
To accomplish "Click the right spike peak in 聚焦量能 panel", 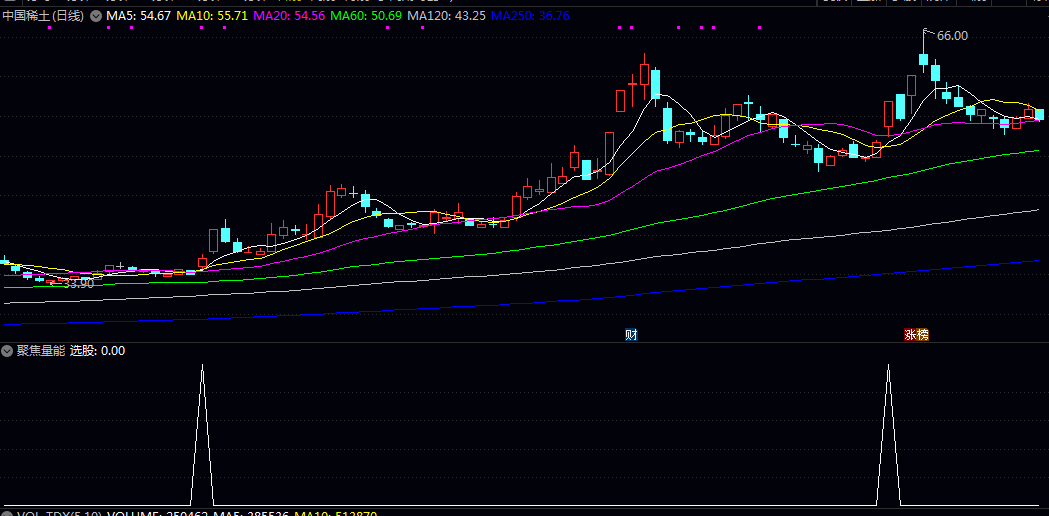I will click(x=888, y=367).
